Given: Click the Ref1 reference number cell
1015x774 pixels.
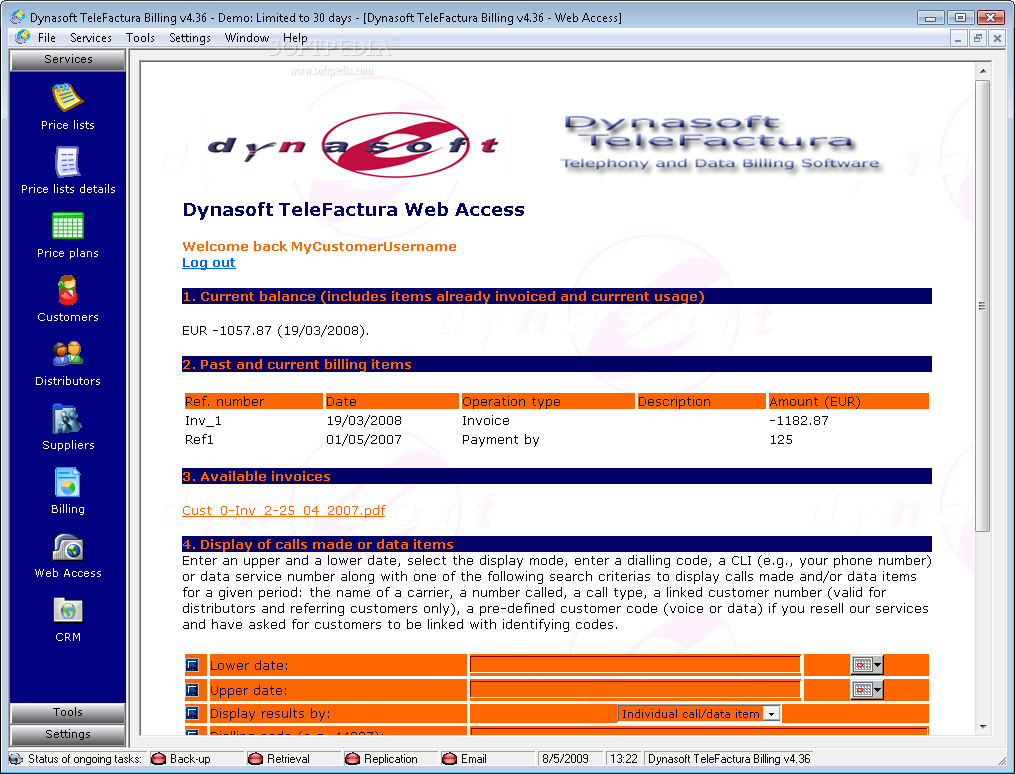Looking at the screenshot, I should tap(199, 439).
